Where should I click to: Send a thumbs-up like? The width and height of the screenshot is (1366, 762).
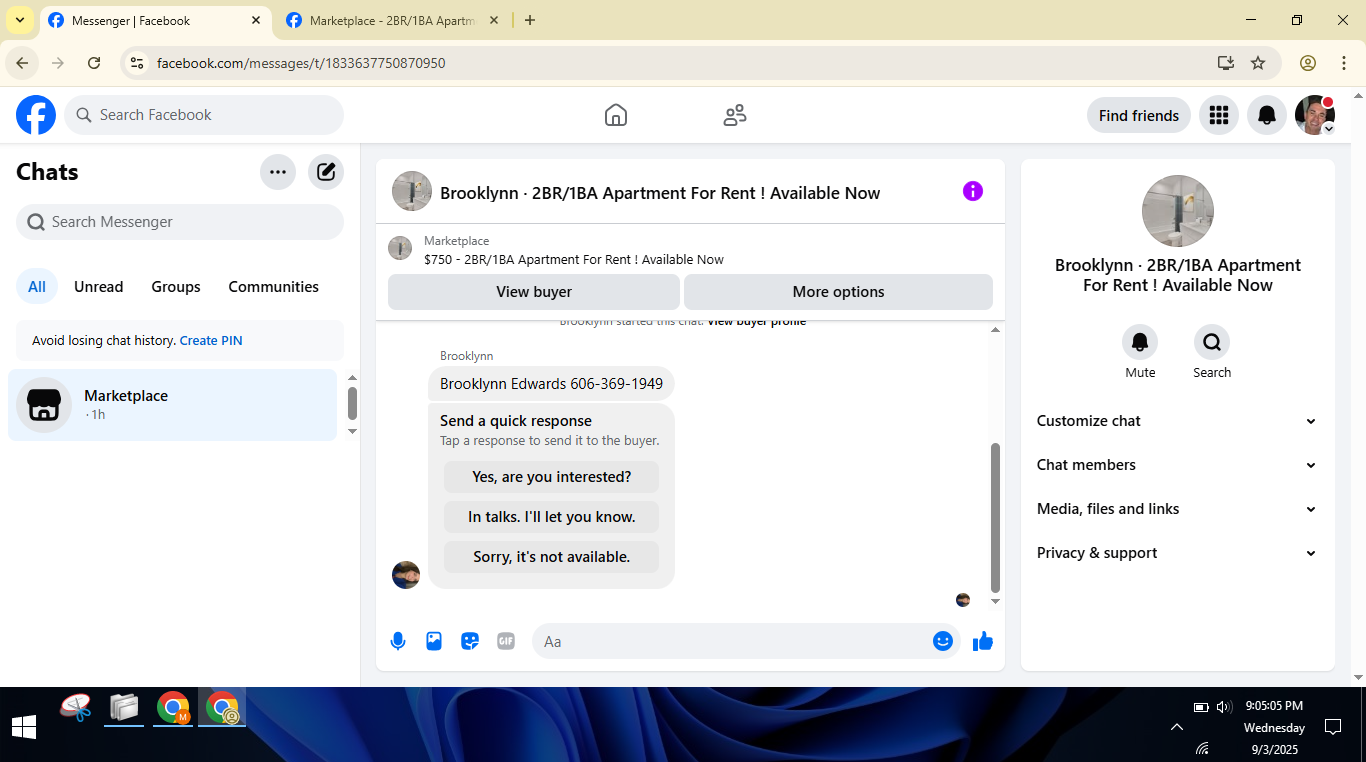[983, 641]
